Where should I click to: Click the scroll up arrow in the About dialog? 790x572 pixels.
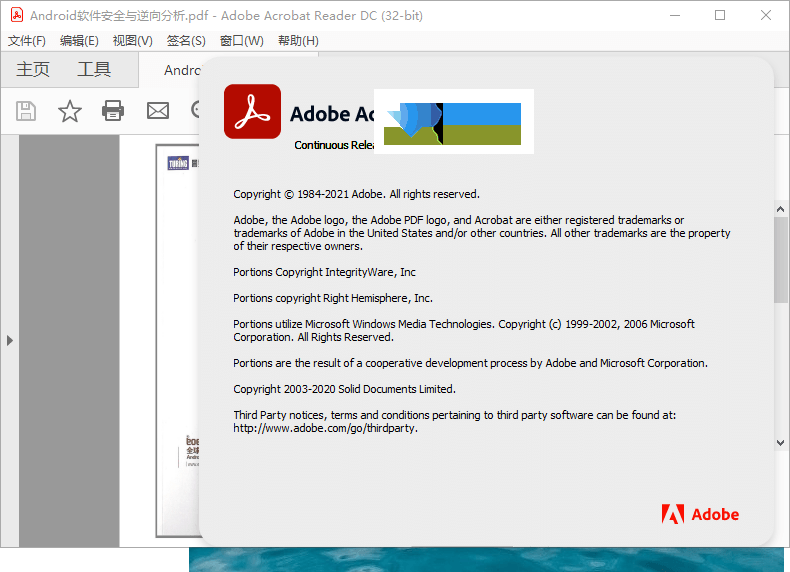click(x=780, y=209)
